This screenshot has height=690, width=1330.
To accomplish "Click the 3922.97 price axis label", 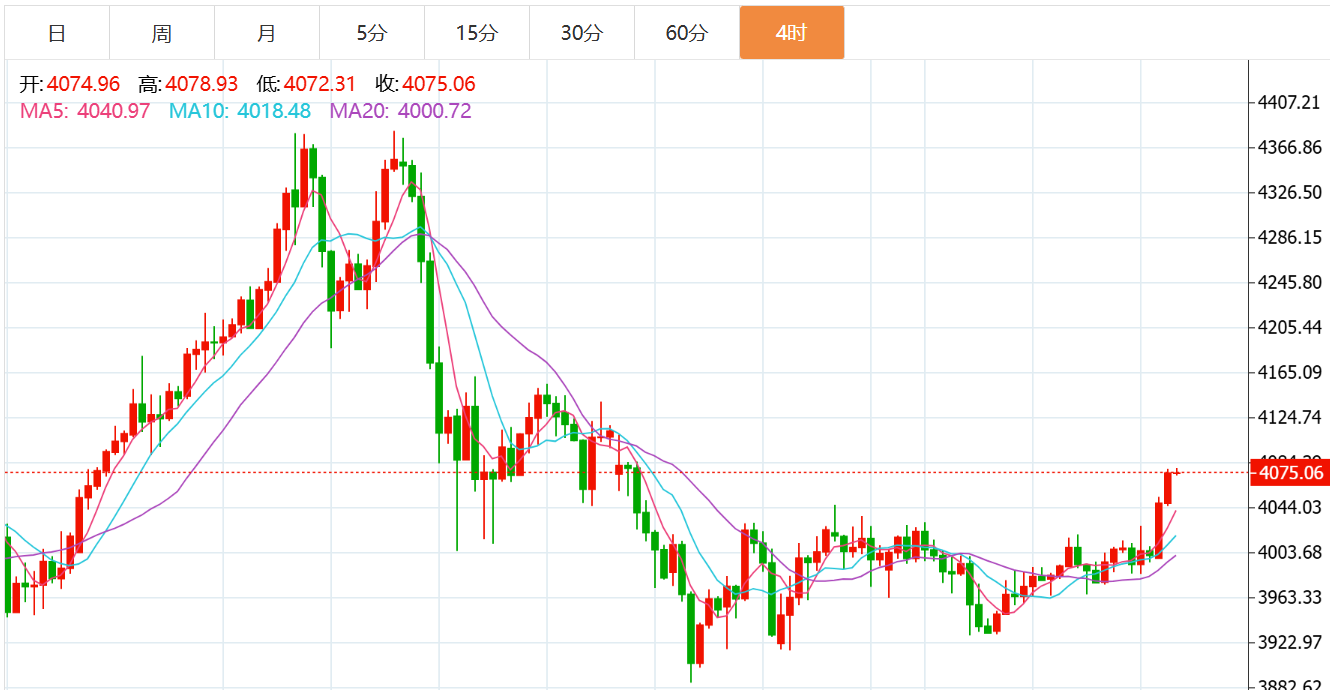I will [x=1290, y=642].
